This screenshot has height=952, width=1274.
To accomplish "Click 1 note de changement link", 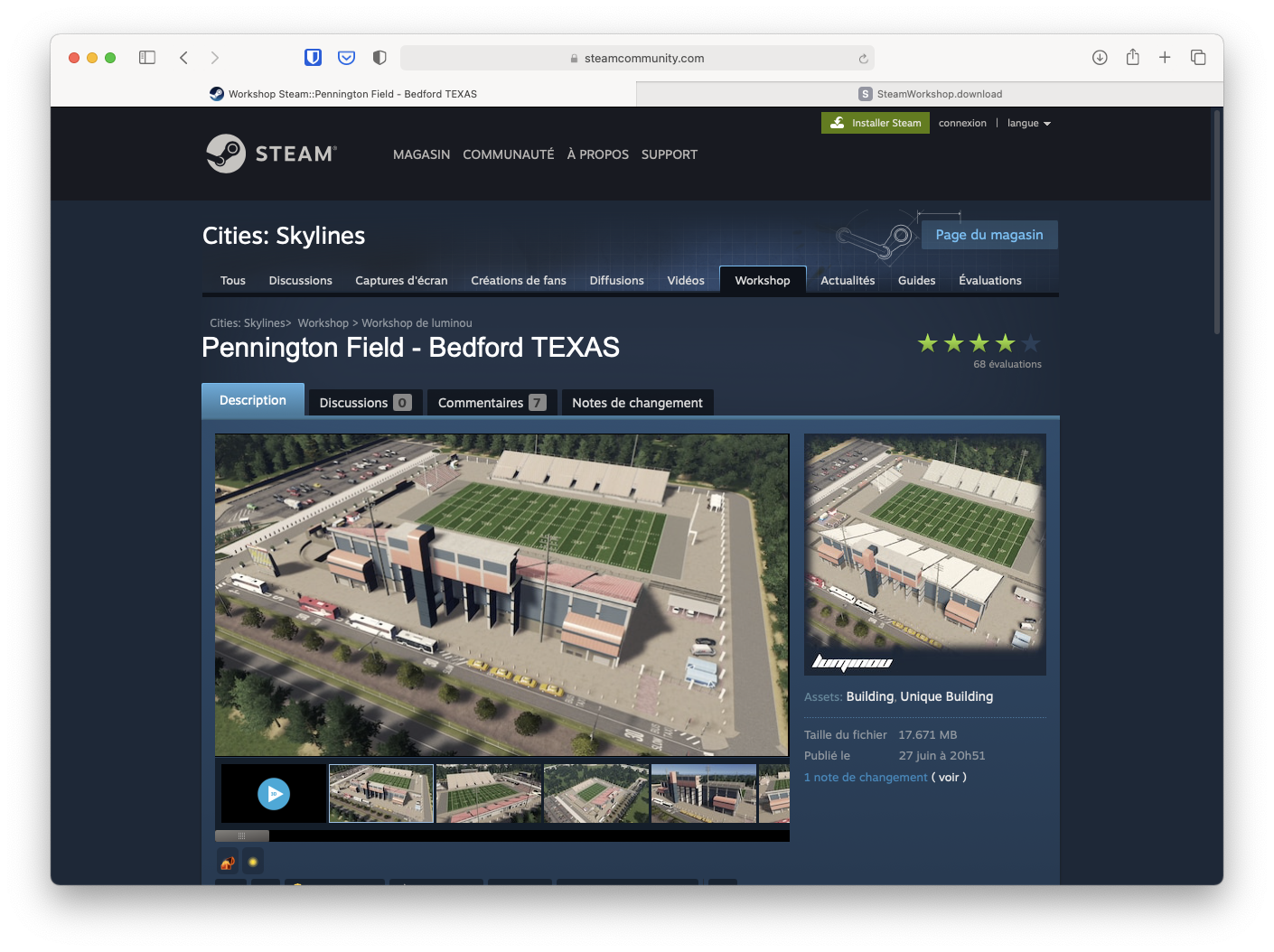I will click(866, 778).
